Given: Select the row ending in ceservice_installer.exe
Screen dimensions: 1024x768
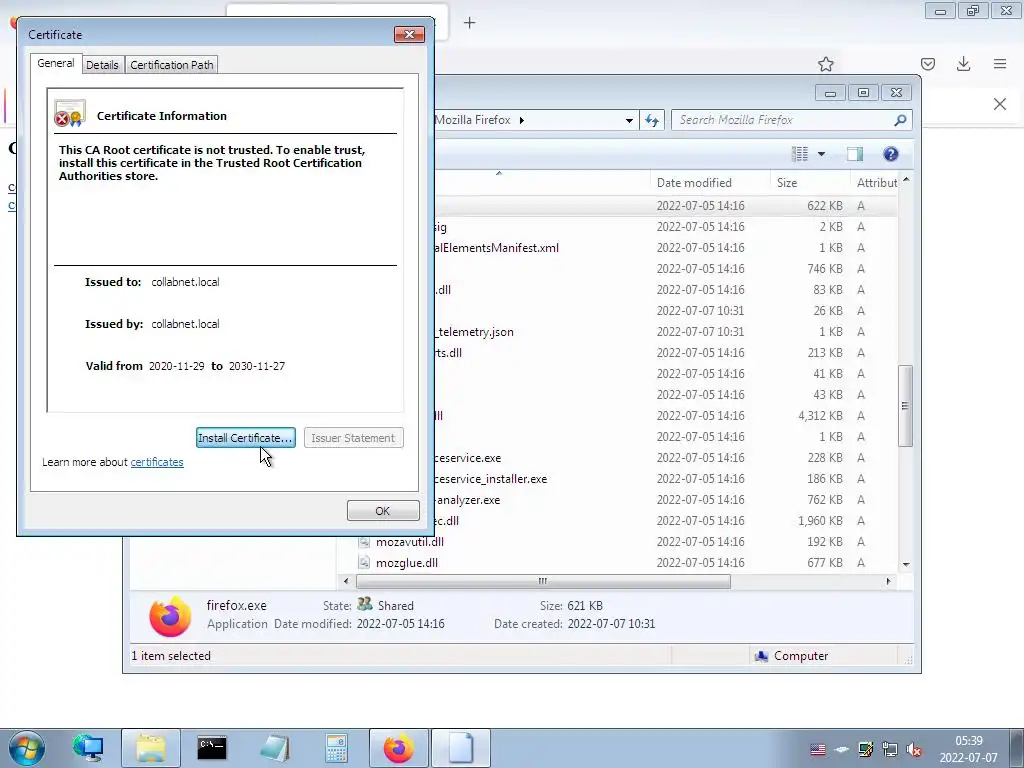Looking at the screenshot, I should click(x=666, y=479).
